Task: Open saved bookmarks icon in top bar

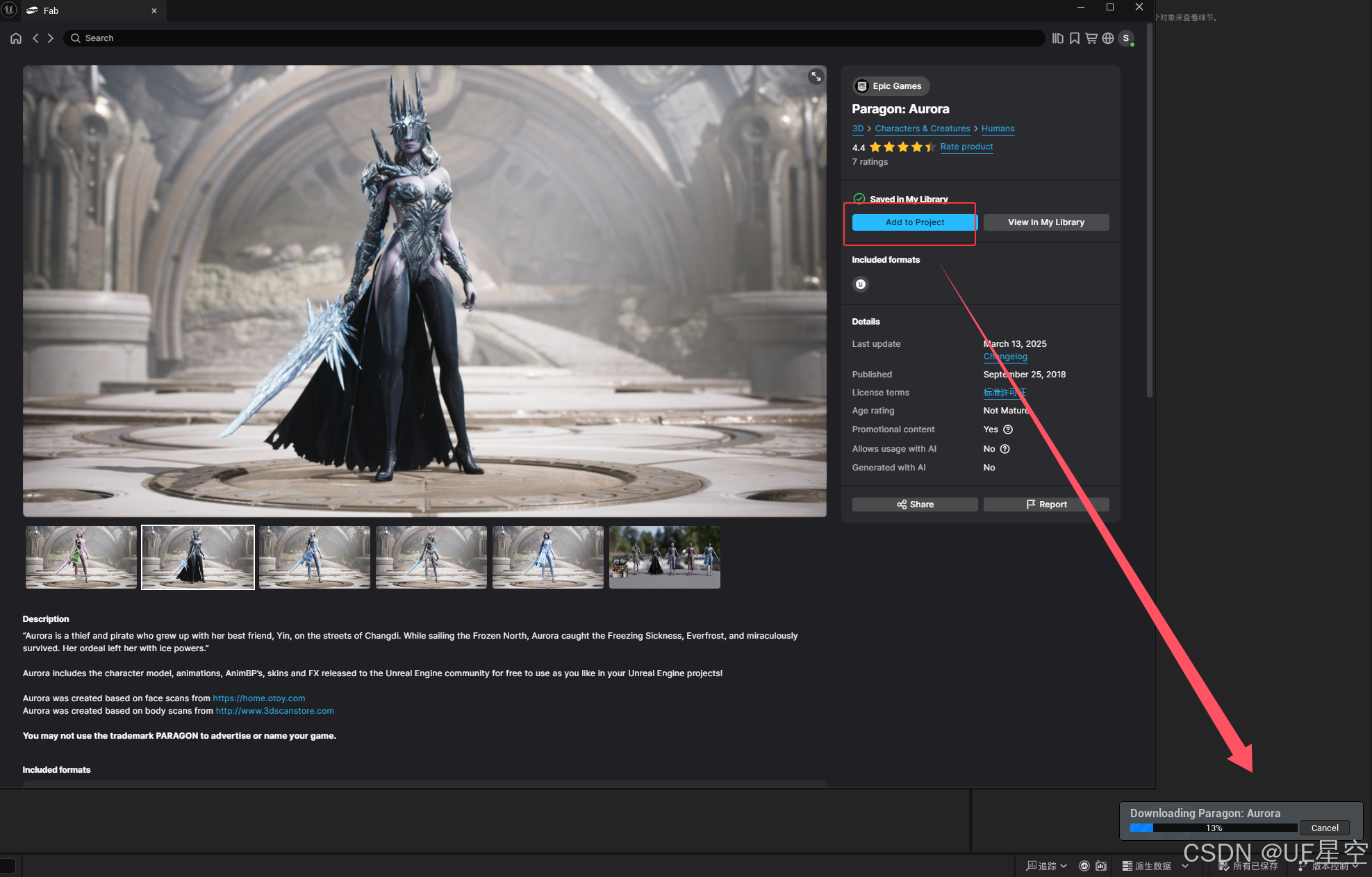Action: pyautogui.click(x=1075, y=38)
